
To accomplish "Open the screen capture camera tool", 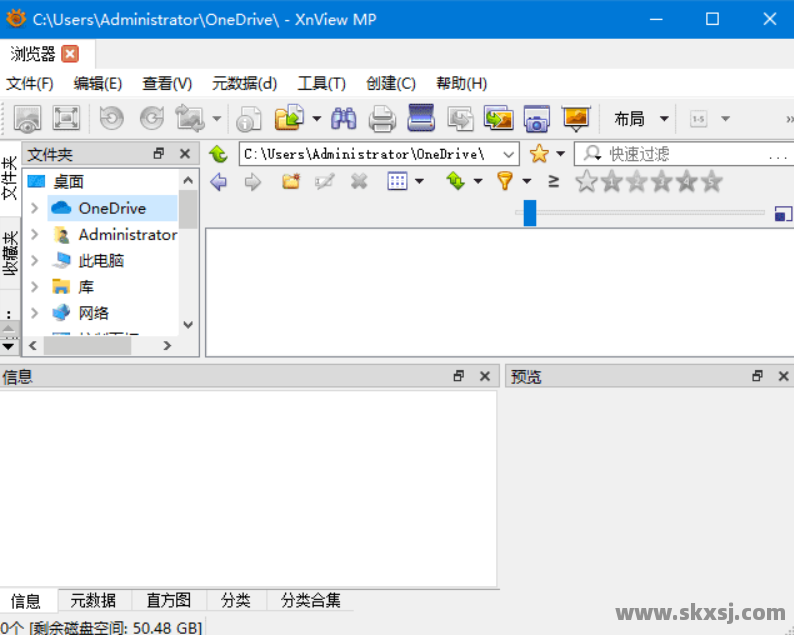I will coord(537,119).
